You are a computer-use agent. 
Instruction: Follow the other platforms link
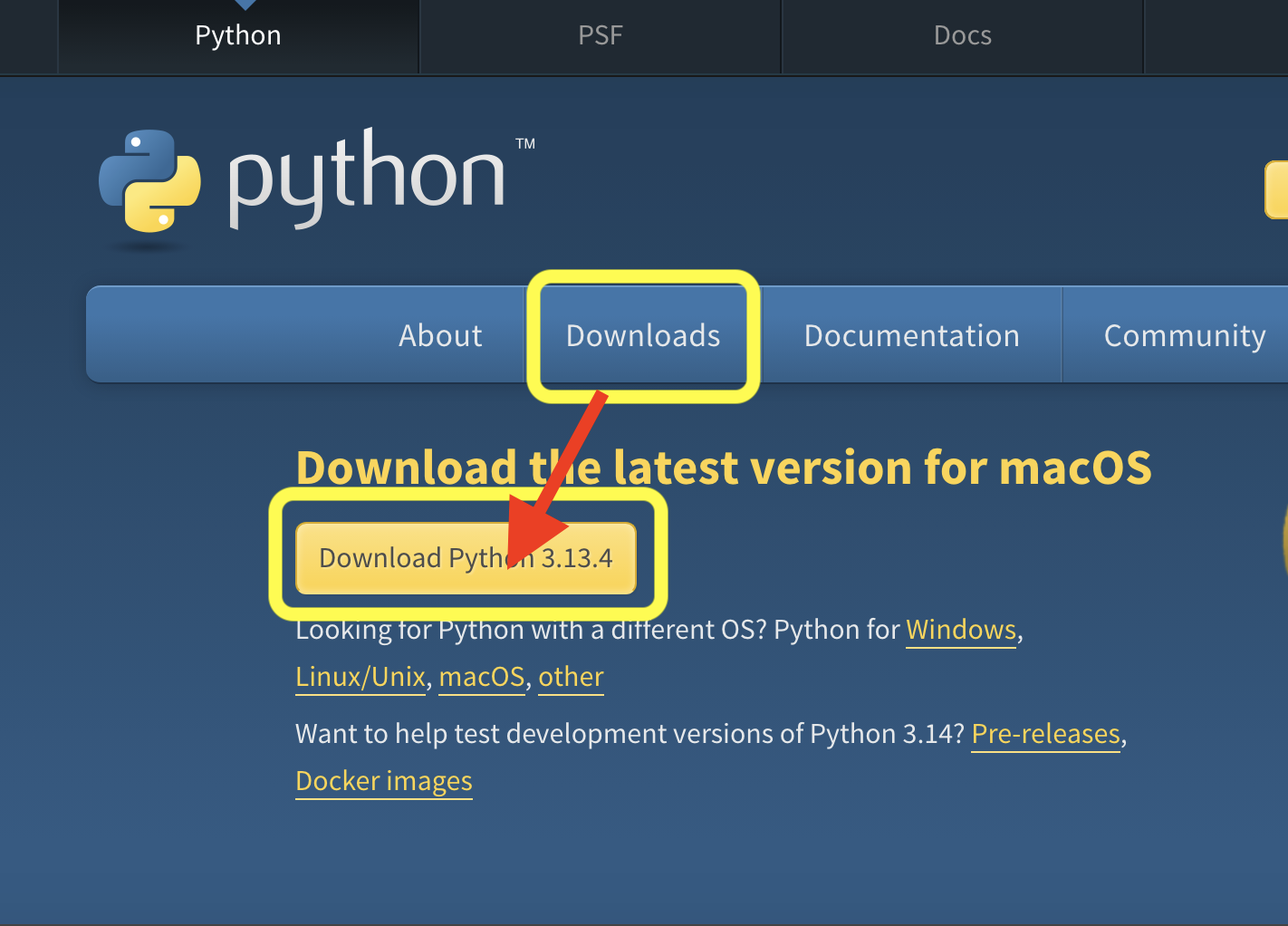pos(571,677)
